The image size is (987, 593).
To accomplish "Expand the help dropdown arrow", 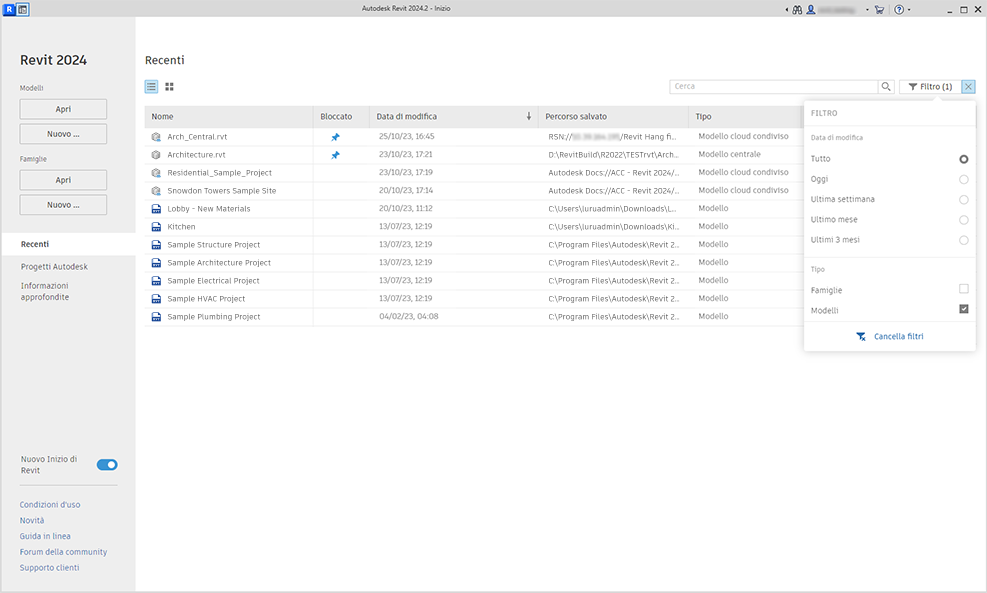I will click(909, 10).
